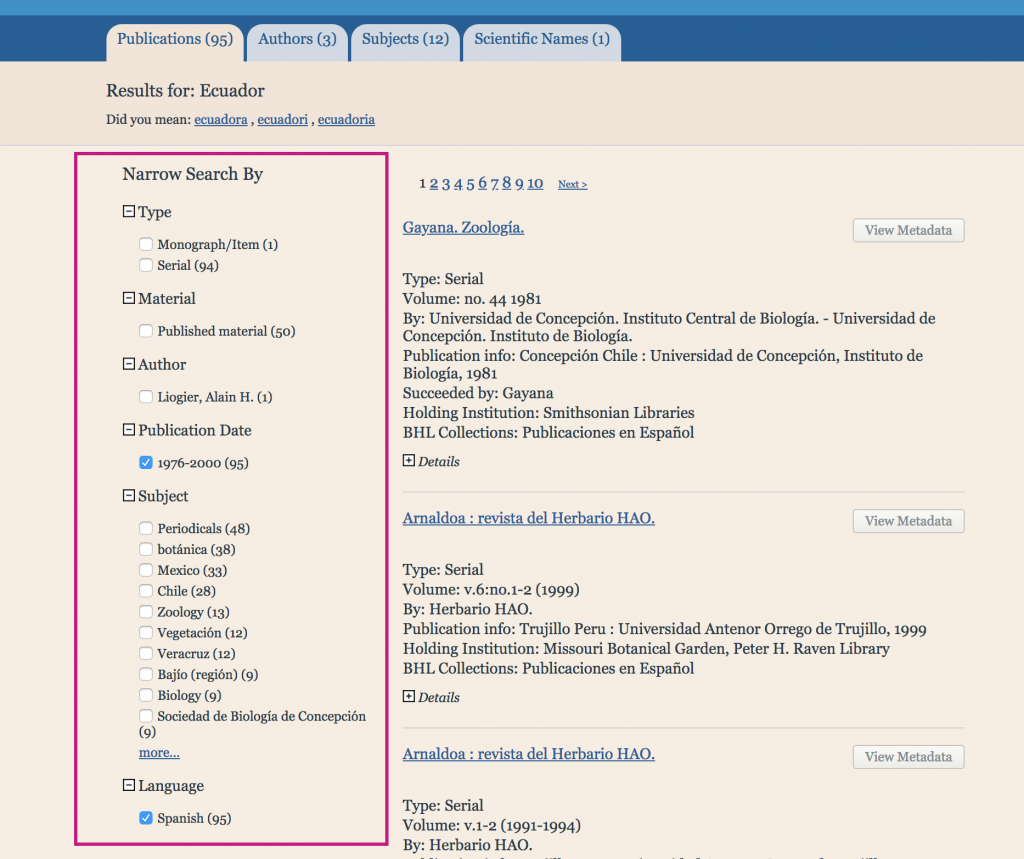Collapse the Author facet section
The image size is (1024, 859).
tap(127, 364)
